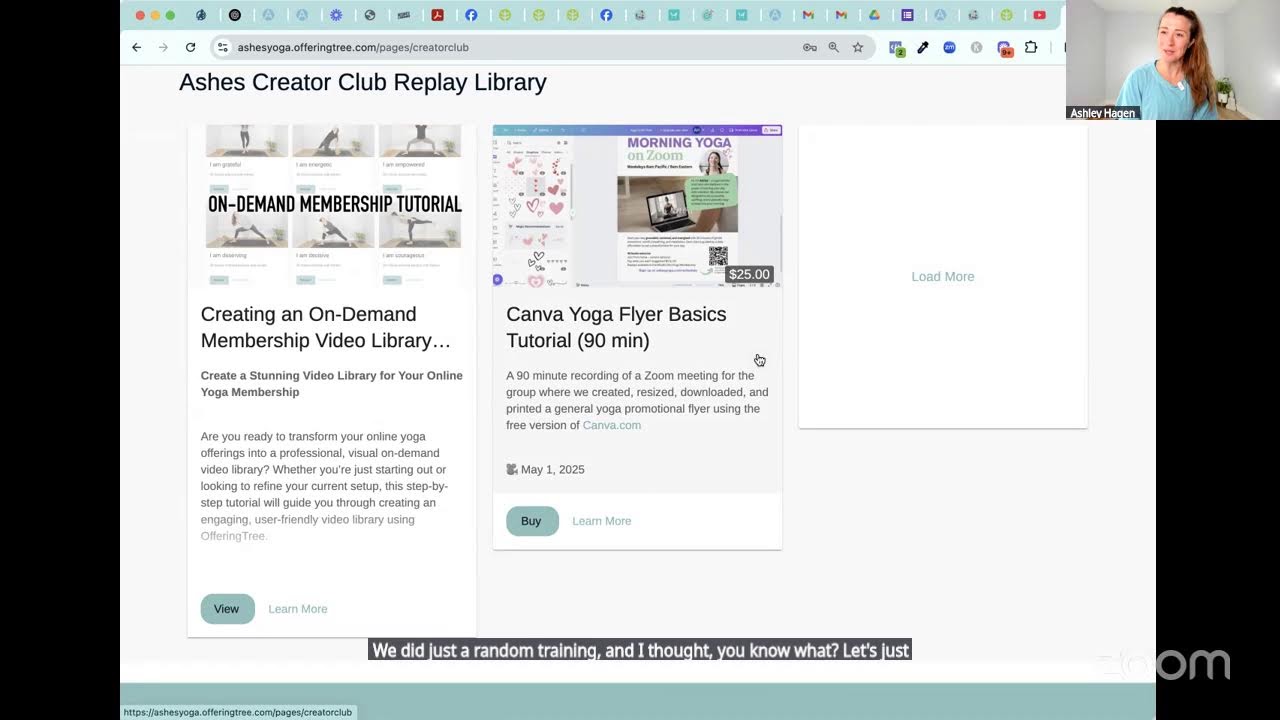Click the 'May 1, 2025' date text
This screenshot has height=720, width=1280.
(x=553, y=469)
